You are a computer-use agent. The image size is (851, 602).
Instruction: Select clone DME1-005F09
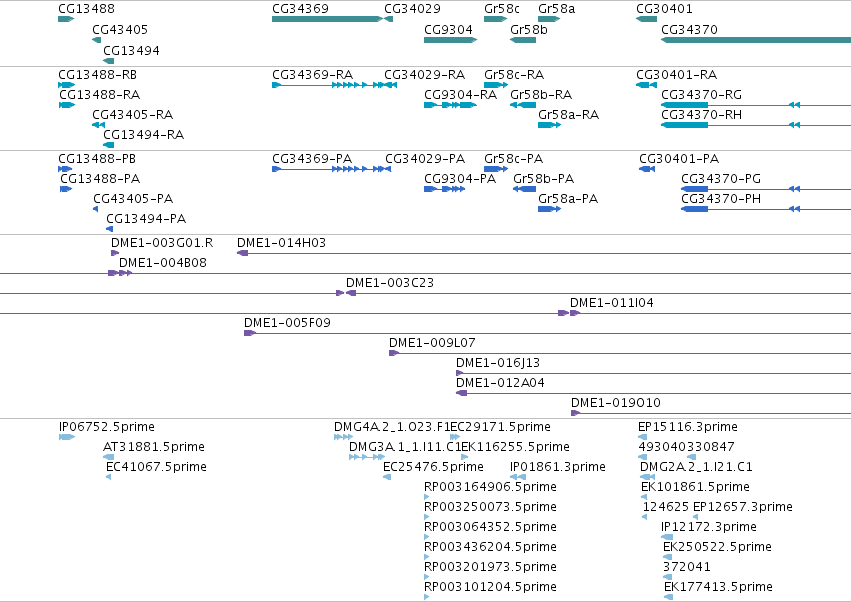288,324
